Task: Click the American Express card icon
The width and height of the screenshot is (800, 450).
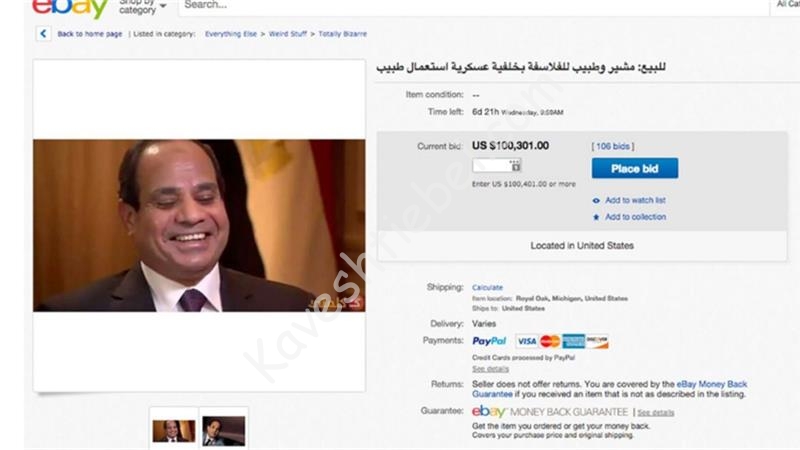Action: point(573,341)
